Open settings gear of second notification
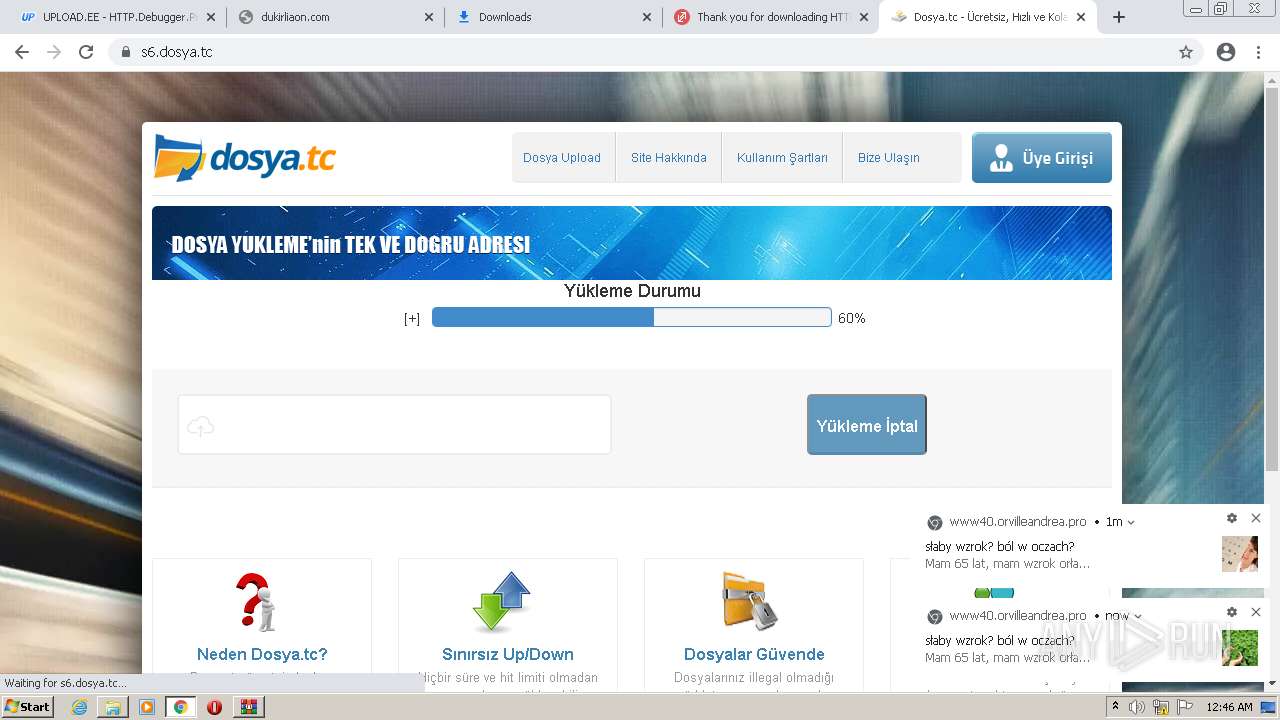This screenshot has height=720, width=1280. point(1232,612)
